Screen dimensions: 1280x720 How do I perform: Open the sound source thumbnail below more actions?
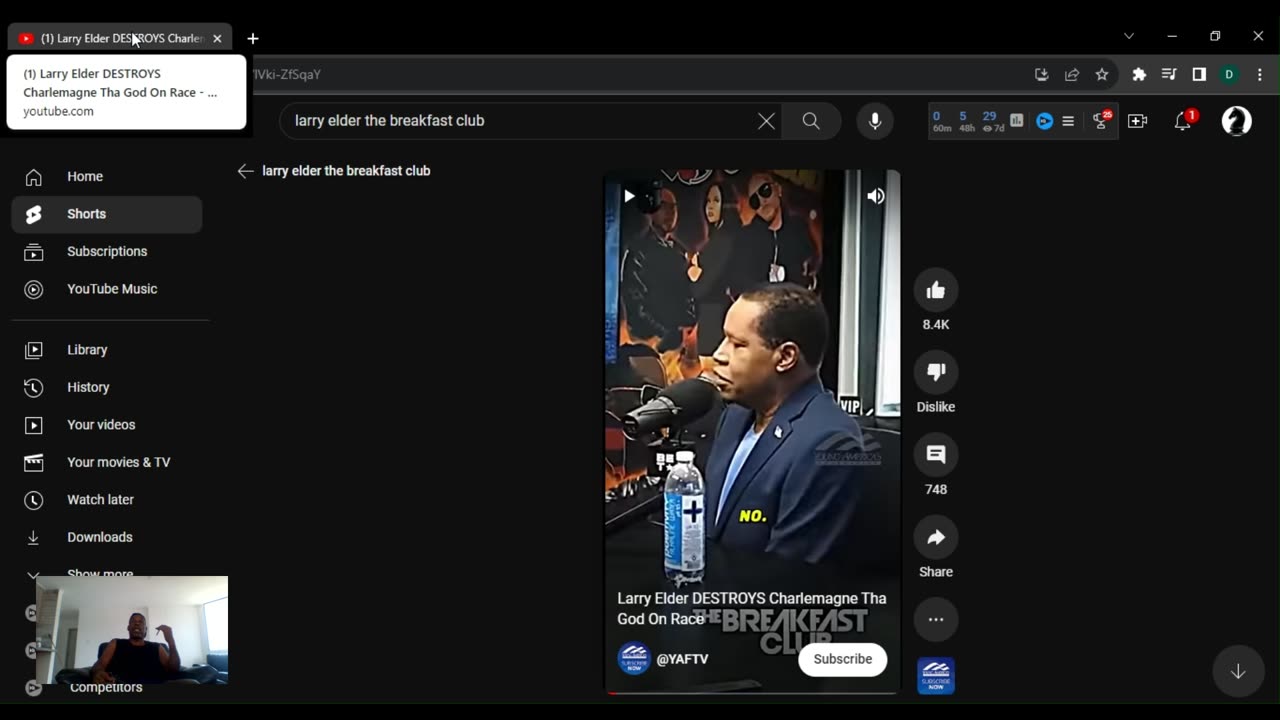tap(936, 676)
